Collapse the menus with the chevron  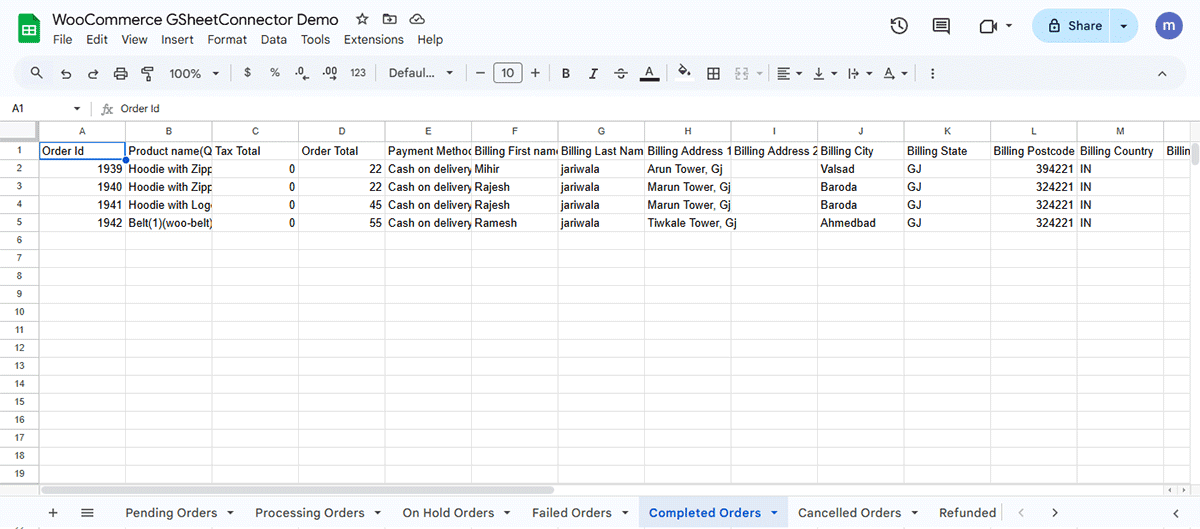click(x=1162, y=73)
